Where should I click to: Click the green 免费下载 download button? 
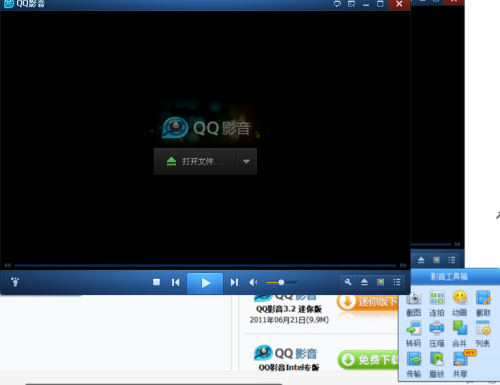coord(369,360)
